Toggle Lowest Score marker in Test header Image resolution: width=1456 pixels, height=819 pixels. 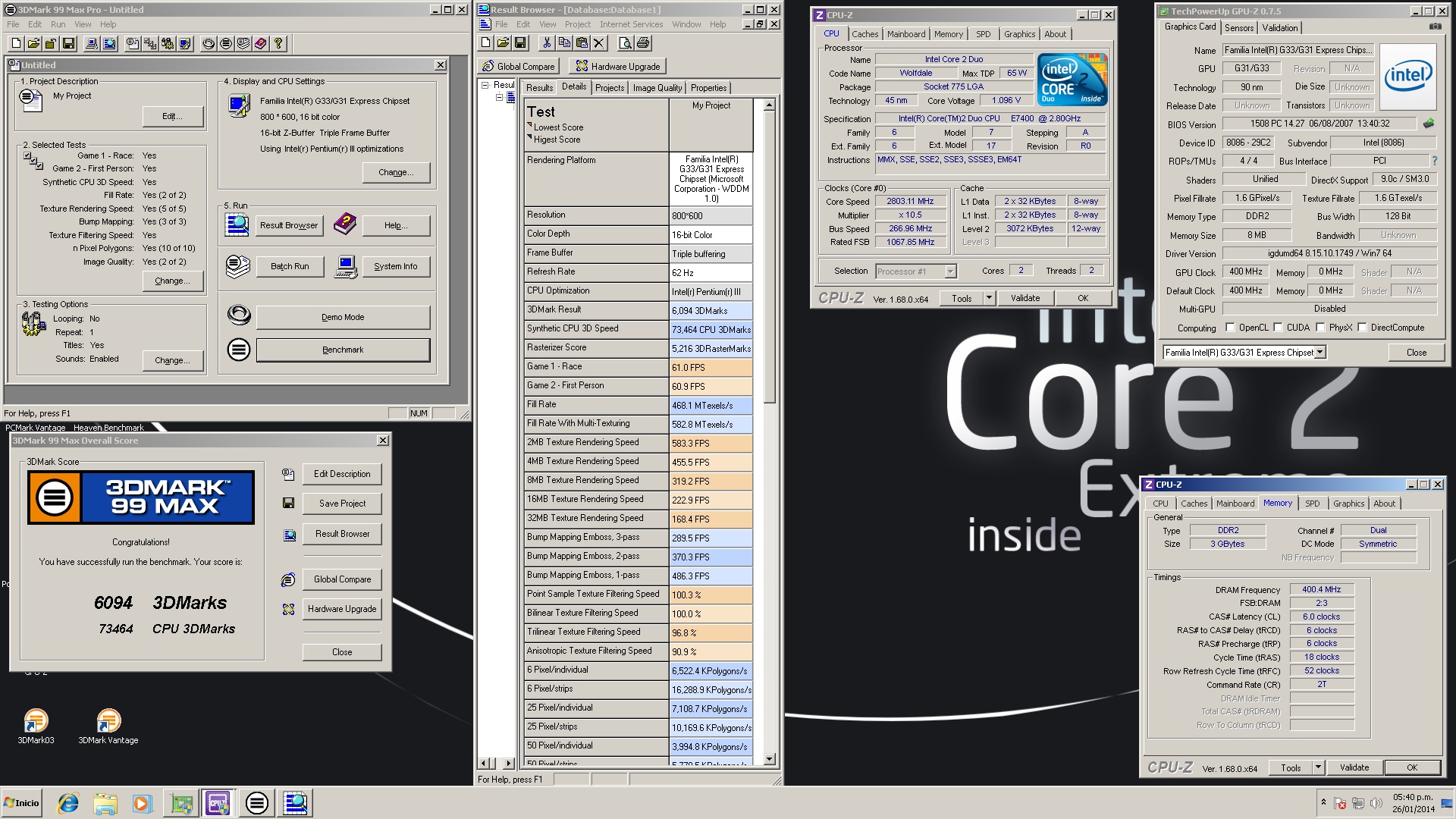click(x=529, y=125)
